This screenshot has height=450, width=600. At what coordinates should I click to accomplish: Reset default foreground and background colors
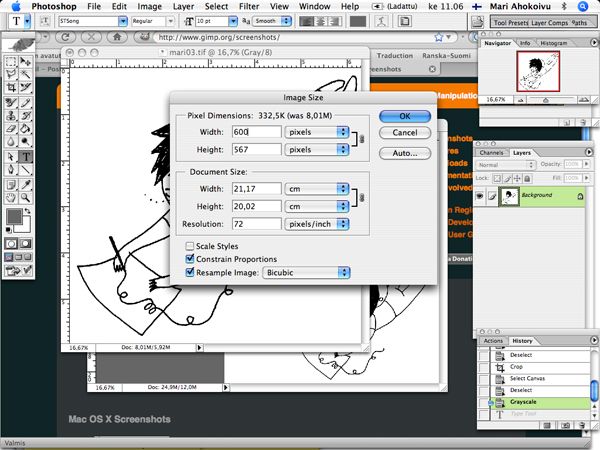pyautogui.click(x=8, y=230)
